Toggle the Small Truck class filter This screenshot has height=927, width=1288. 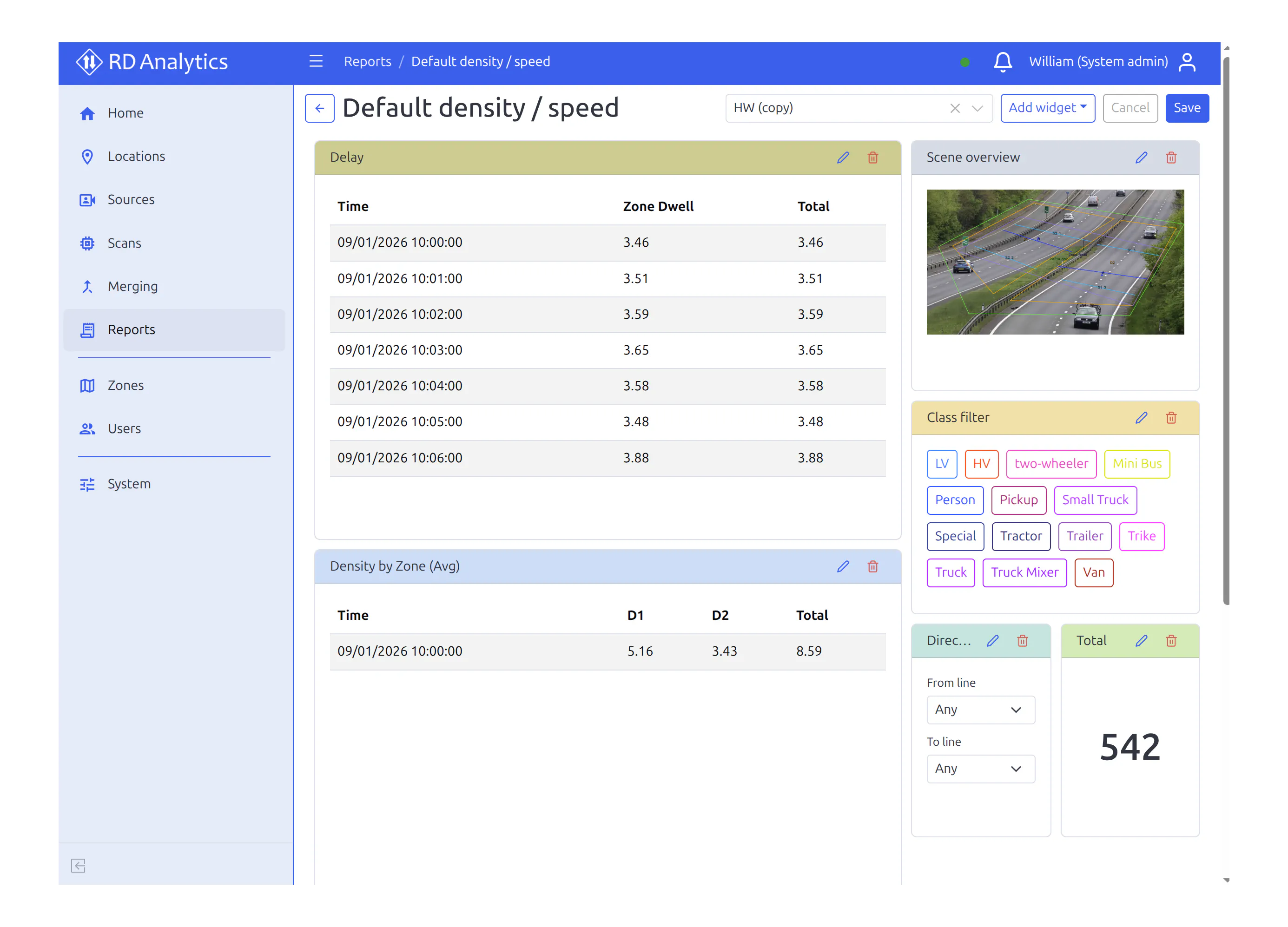pyautogui.click(x=1096, y=500)
